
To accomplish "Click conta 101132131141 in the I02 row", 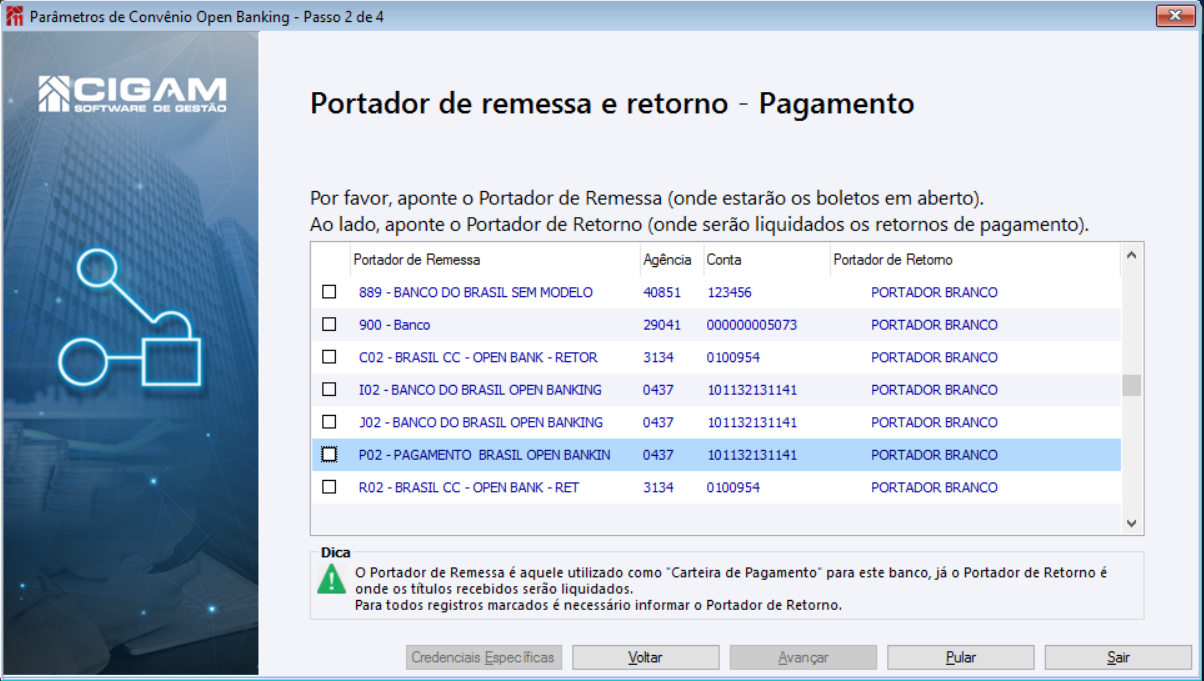I will pyautogui.click(x=752, y=390).
